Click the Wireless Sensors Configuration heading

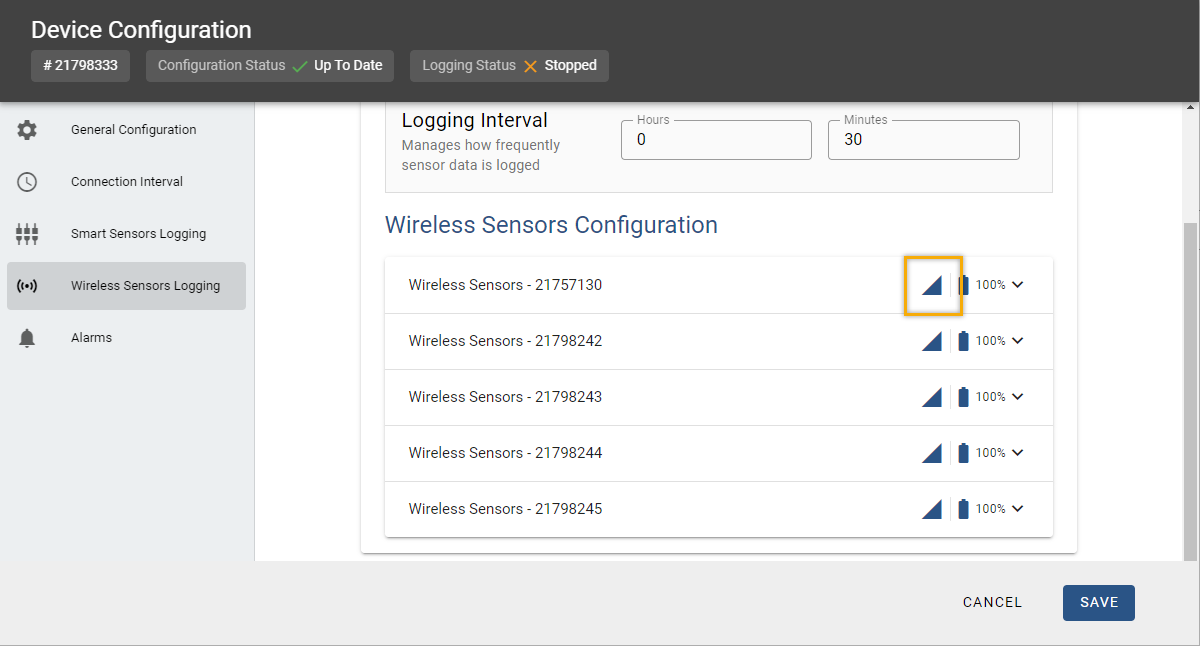click(551, 225)
